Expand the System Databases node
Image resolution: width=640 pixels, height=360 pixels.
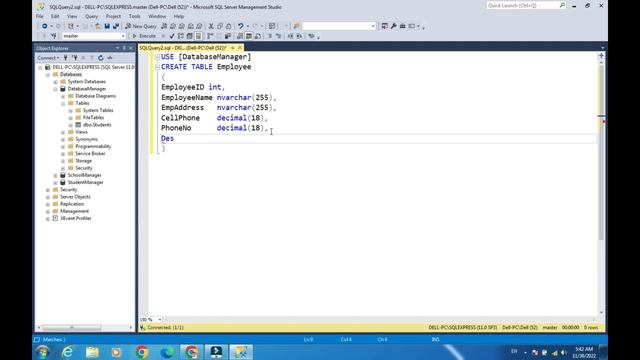[56, 82]
